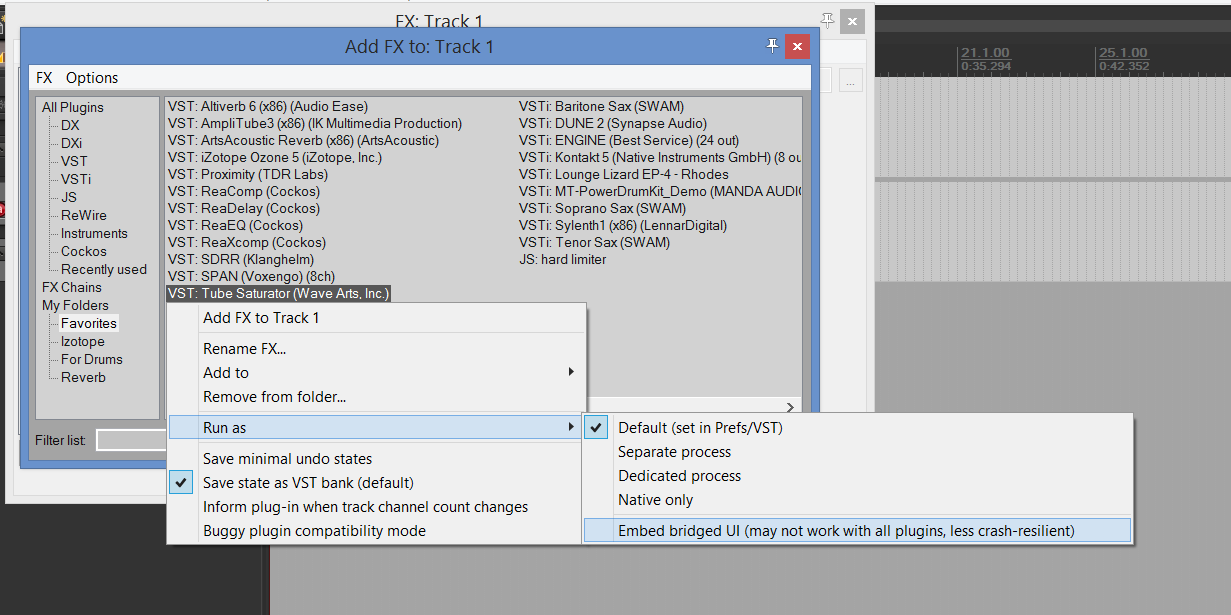Pin the FX: Track 1 window

[827, 20]
